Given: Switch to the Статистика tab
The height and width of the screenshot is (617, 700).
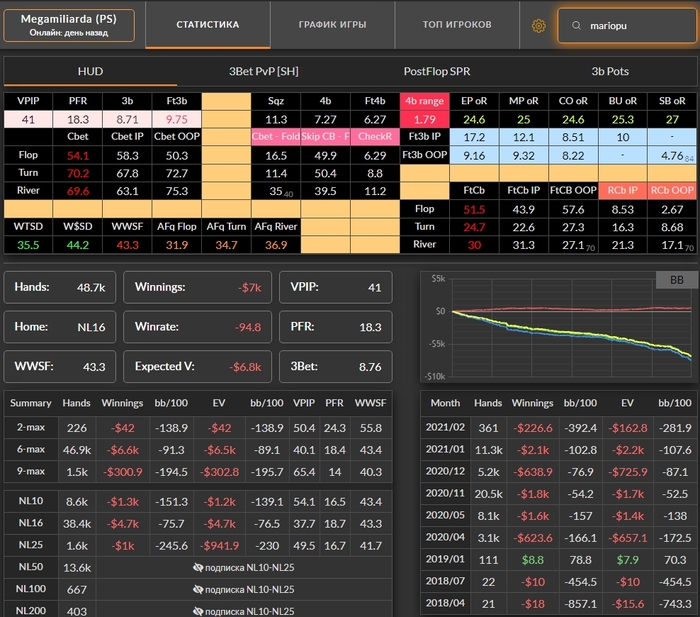Looking at the screenshot, I should [207, 25].
